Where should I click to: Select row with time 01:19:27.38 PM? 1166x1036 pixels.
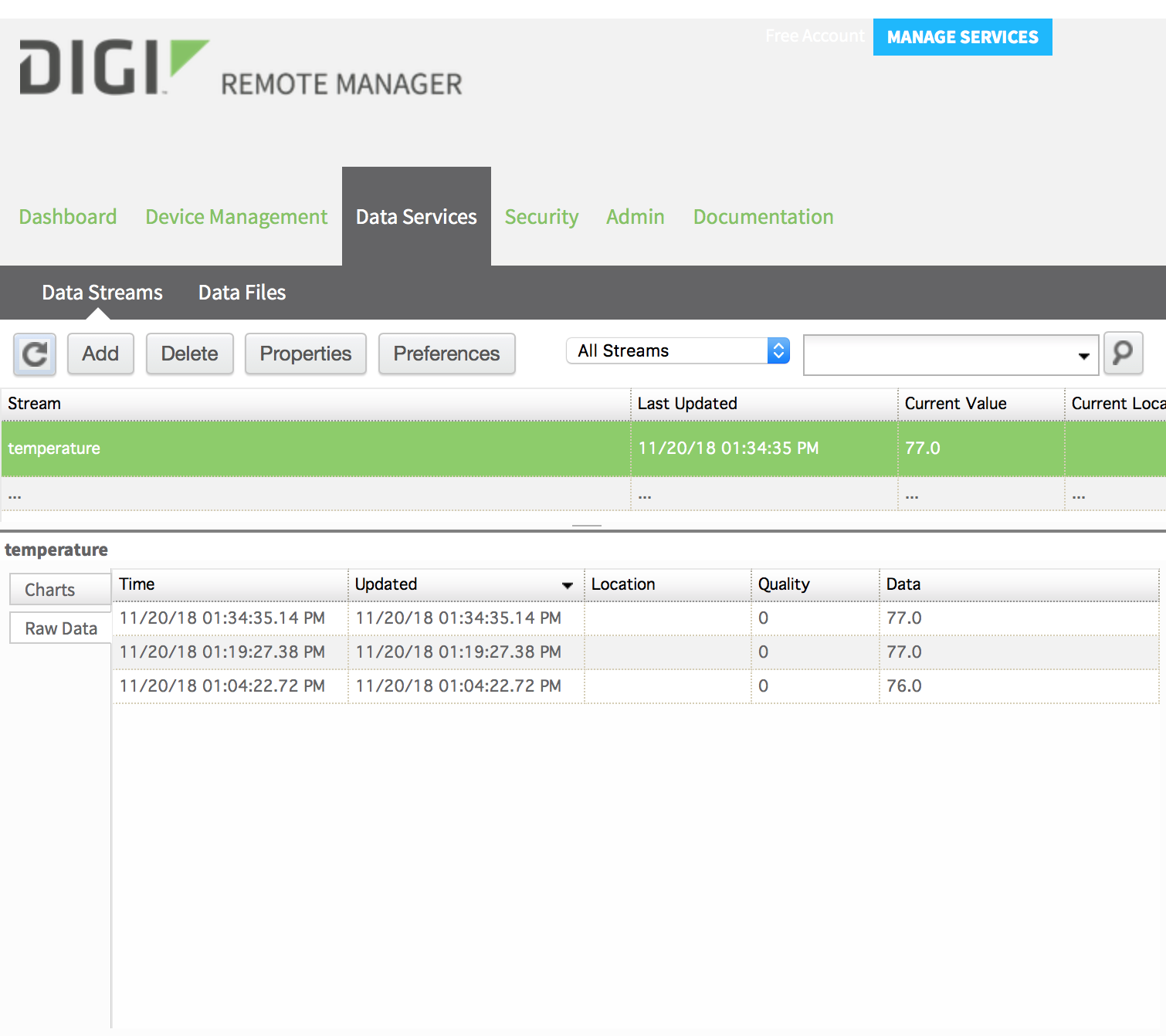[636, 652]
